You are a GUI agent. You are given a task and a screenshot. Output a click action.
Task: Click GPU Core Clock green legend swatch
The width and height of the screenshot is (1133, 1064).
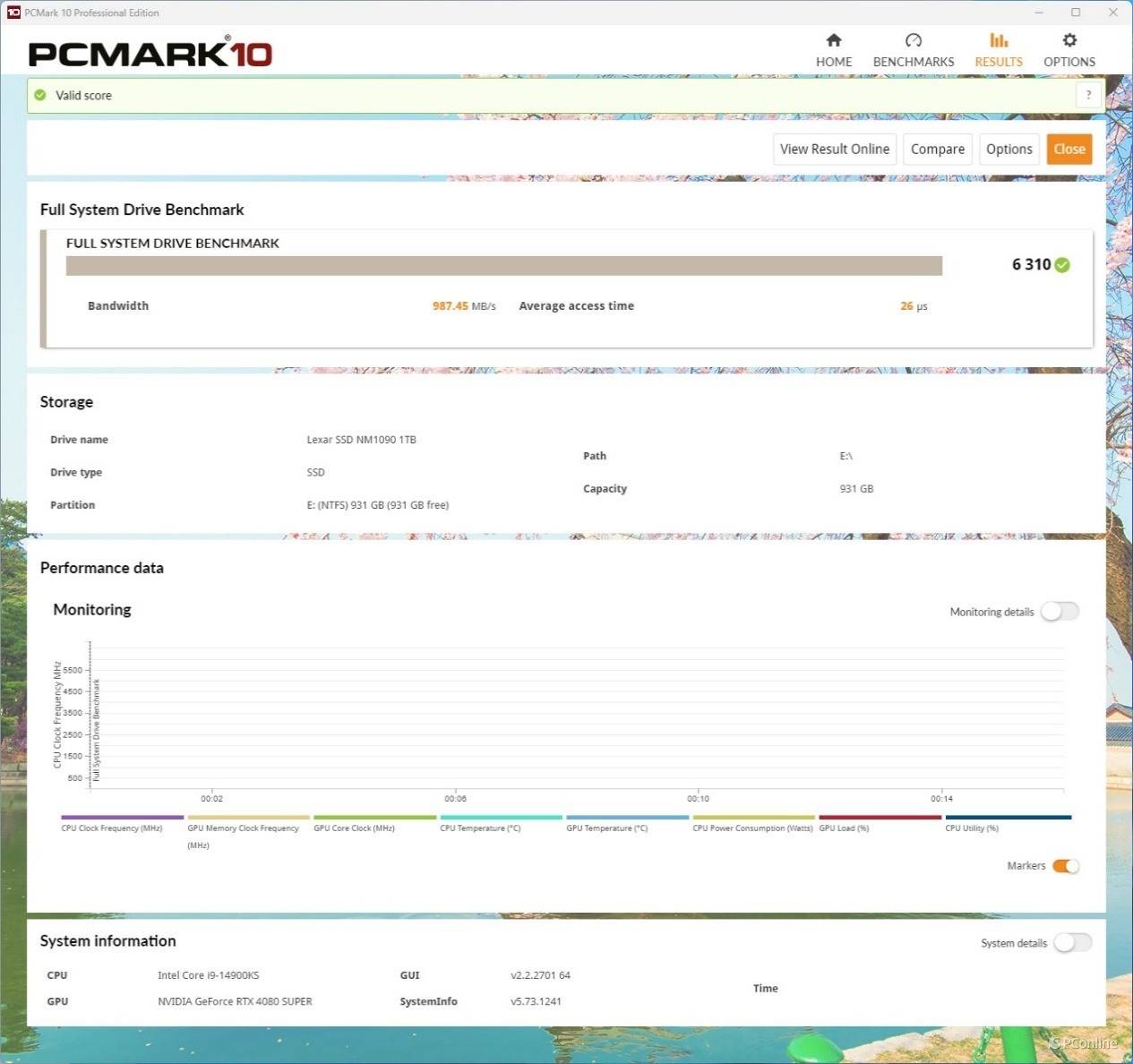click(x=375, y=818)
